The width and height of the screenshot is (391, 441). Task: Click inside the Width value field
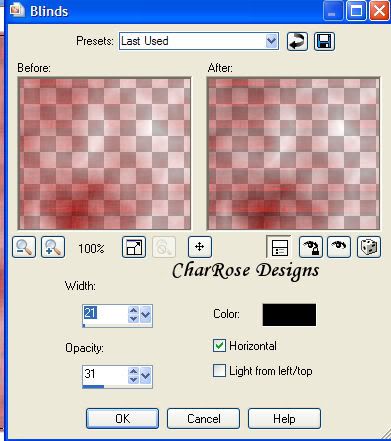tap(105, 314)
